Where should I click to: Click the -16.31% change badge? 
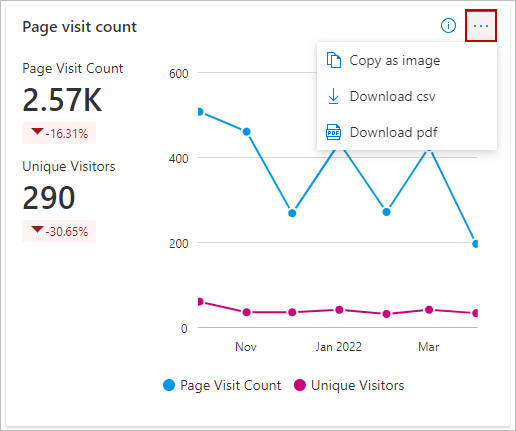pos(59,133)
